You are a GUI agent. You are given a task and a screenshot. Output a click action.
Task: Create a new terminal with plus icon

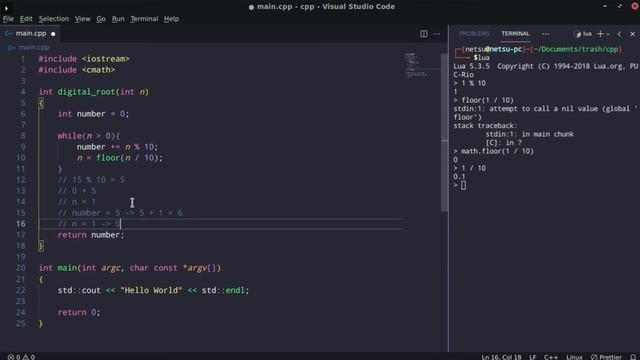(x=600, y=34)
